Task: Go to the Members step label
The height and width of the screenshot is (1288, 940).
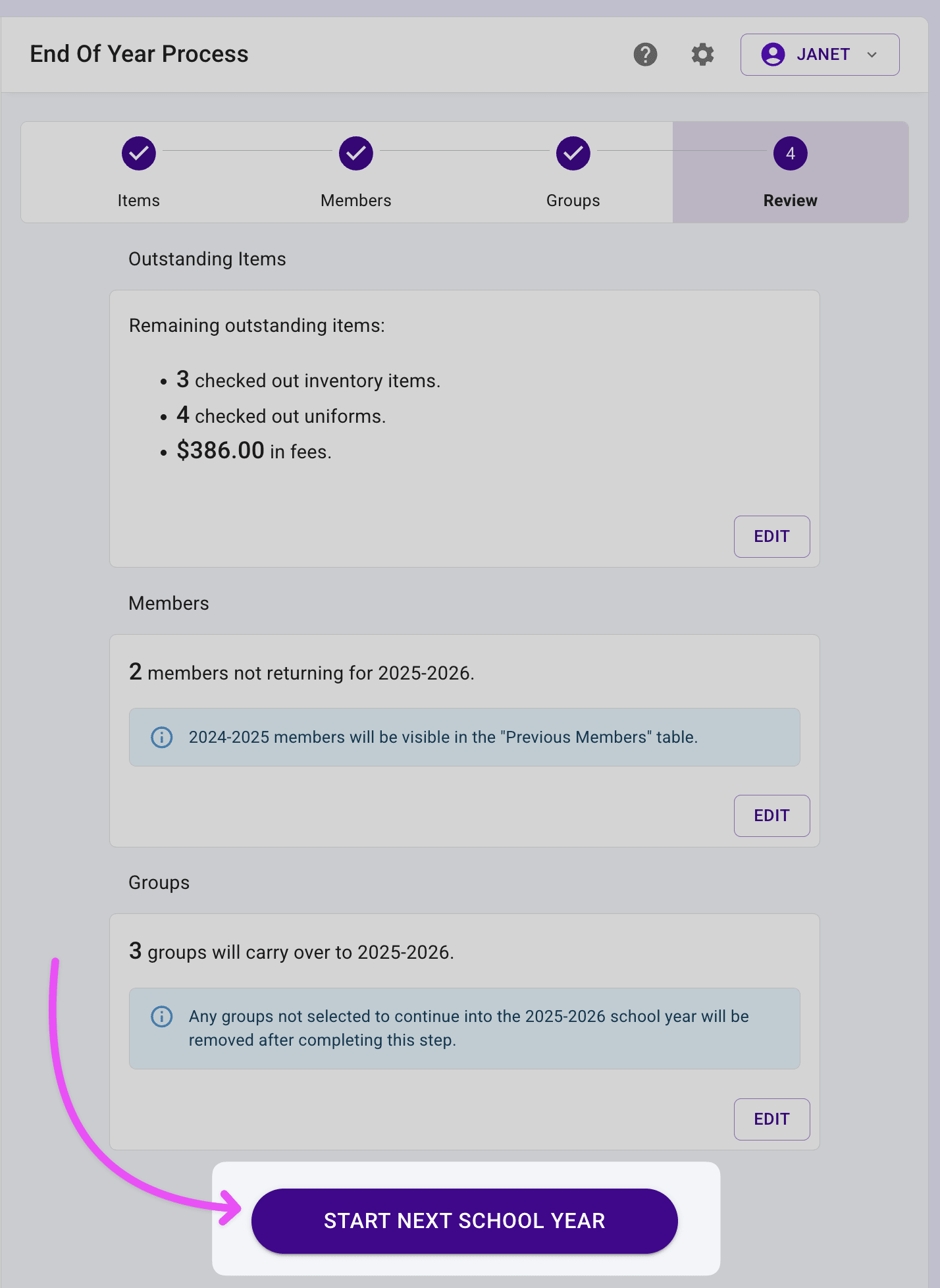Action: point(356,200)
